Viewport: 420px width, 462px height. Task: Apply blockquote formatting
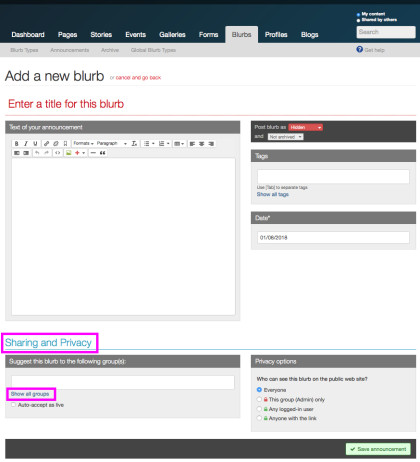coord(103,153)
